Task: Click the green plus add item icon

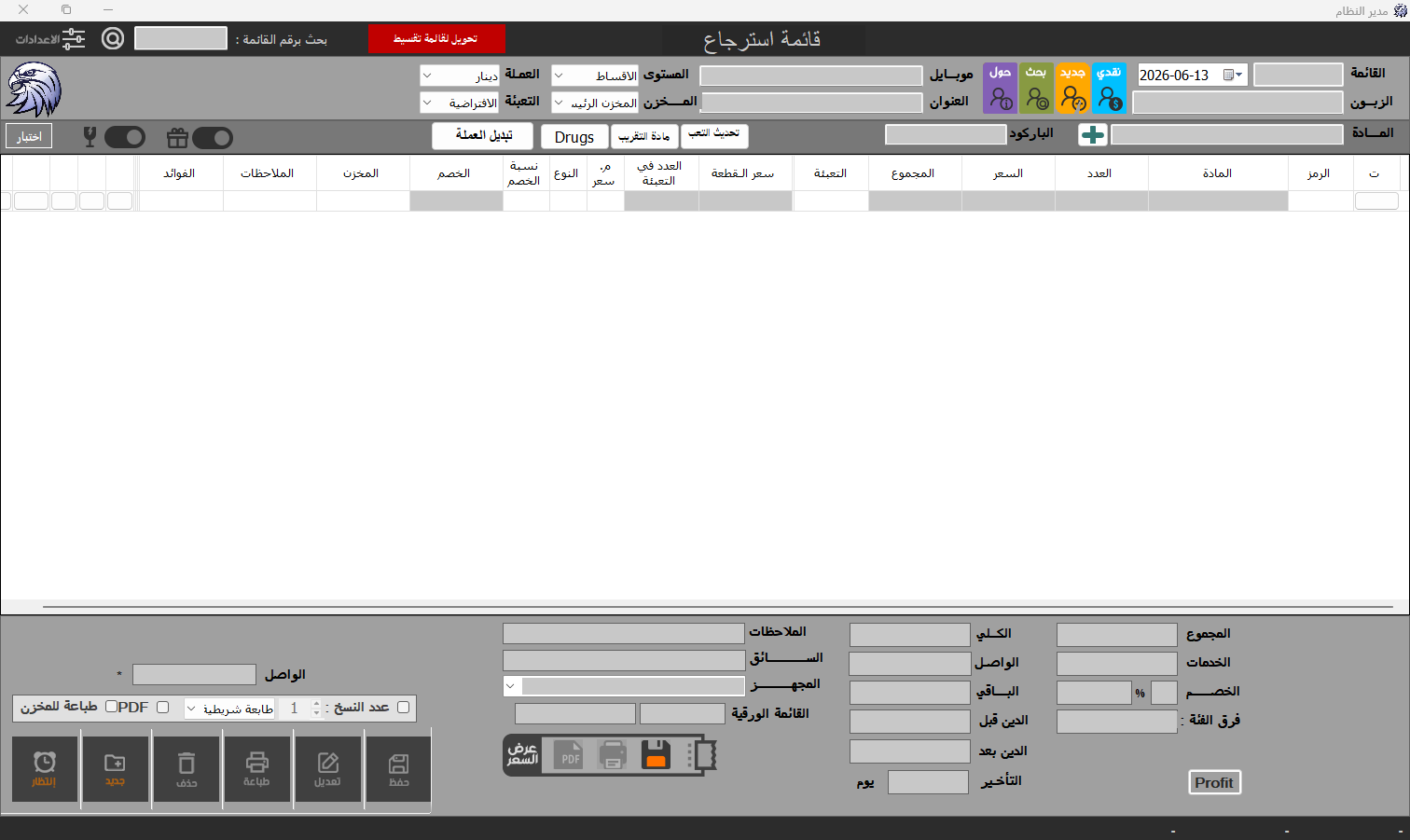Action: click(x=1092, y=135)
